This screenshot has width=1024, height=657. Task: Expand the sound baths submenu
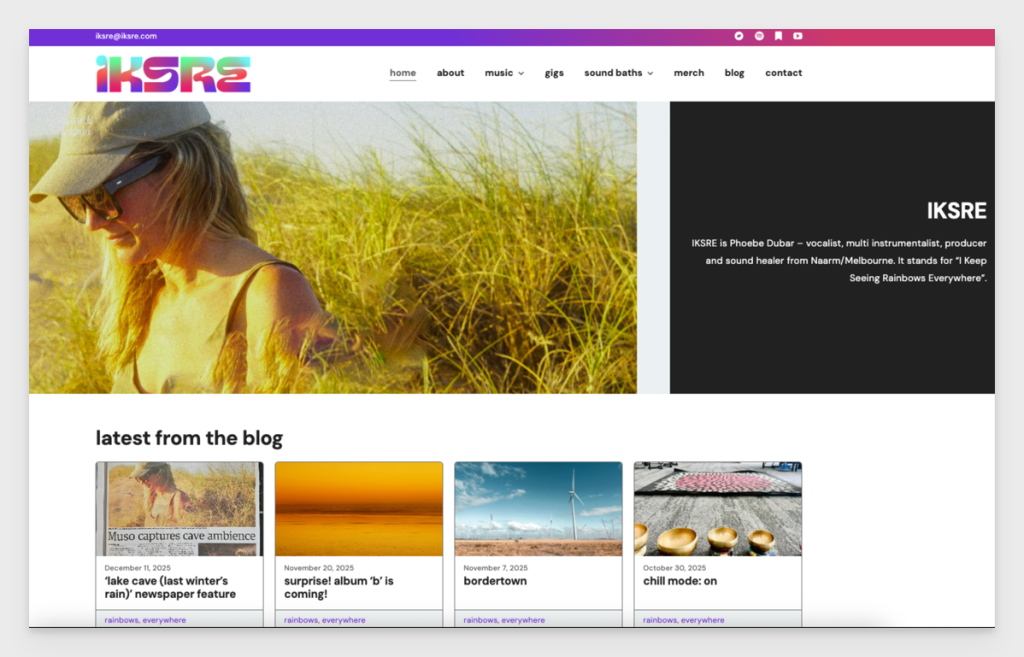pyautogui.click(x=618, y=73)
